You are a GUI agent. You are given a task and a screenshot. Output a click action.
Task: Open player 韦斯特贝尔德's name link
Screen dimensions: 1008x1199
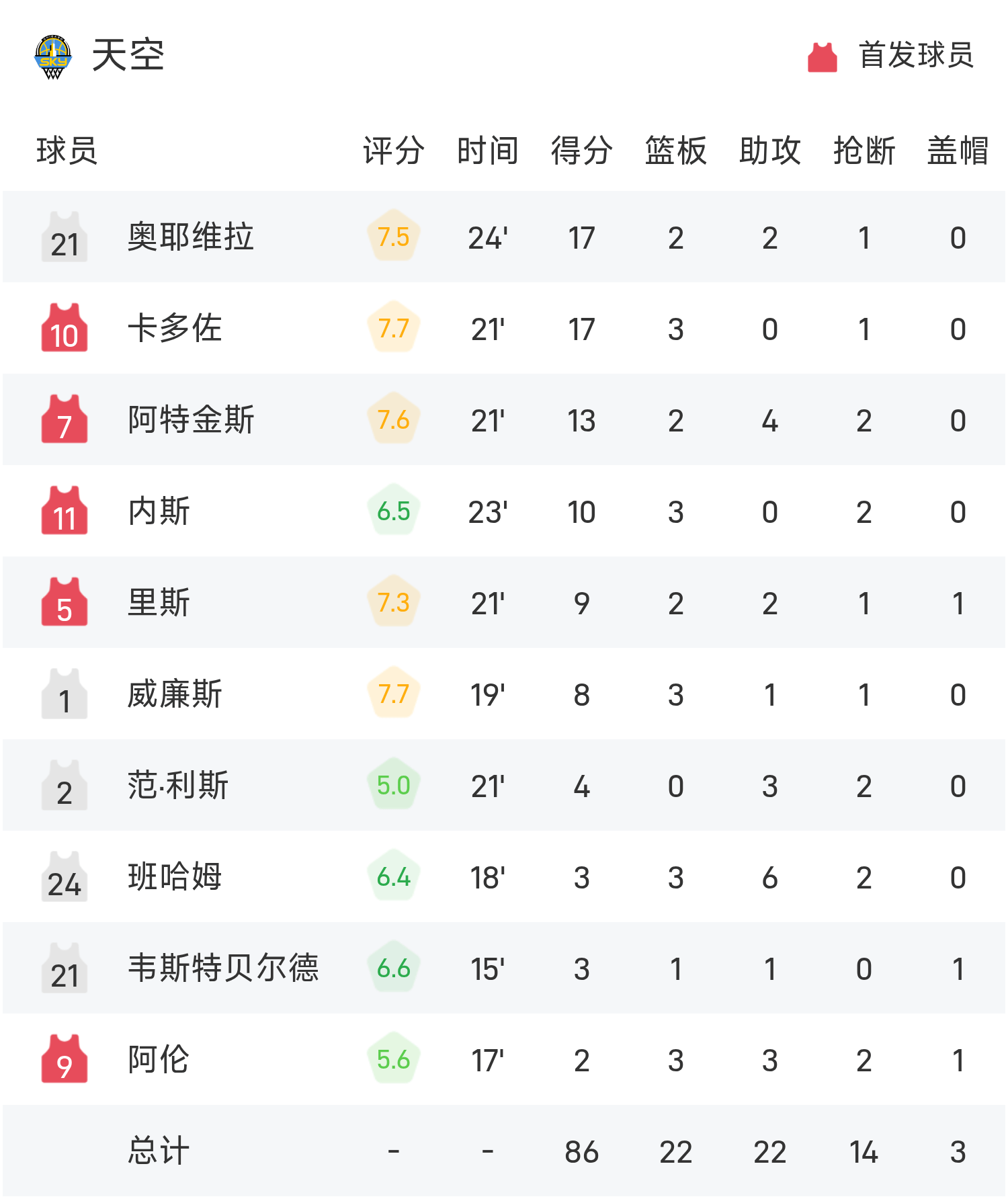point(223,968)
